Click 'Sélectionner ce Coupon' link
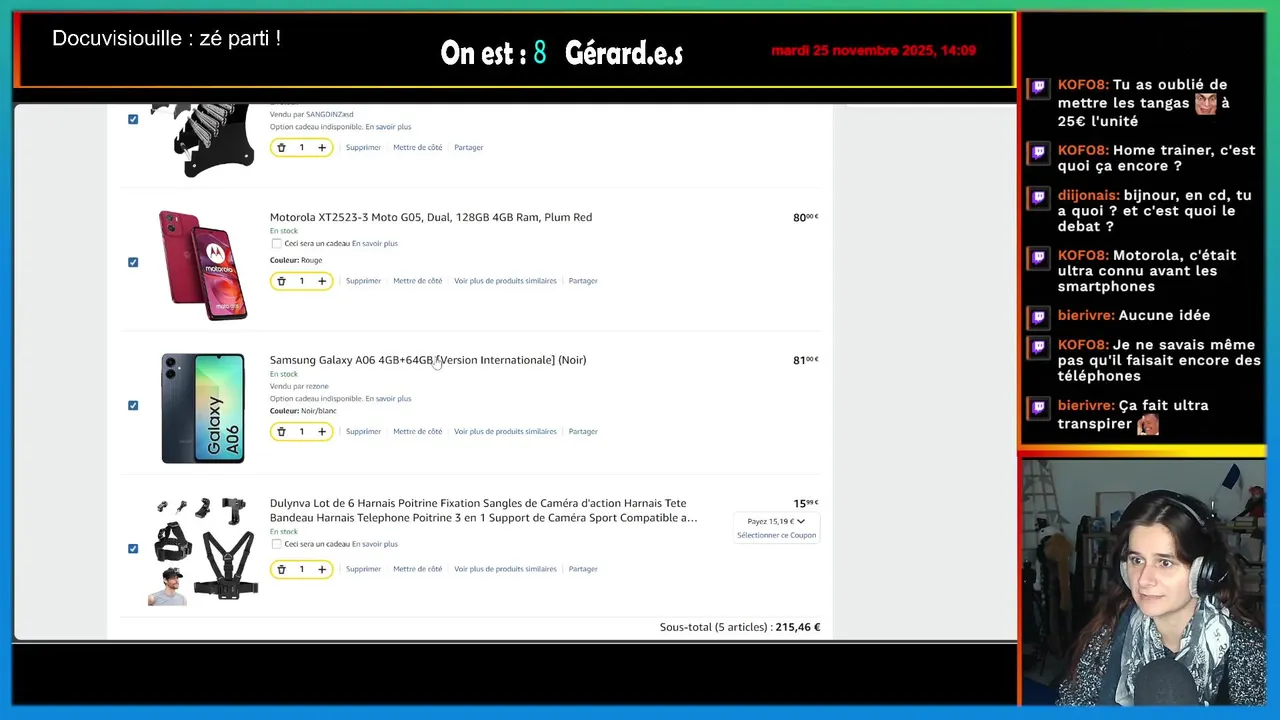The height and width of the screenshot is (720, 1280). pyautogui.click(x=777, y=535)
